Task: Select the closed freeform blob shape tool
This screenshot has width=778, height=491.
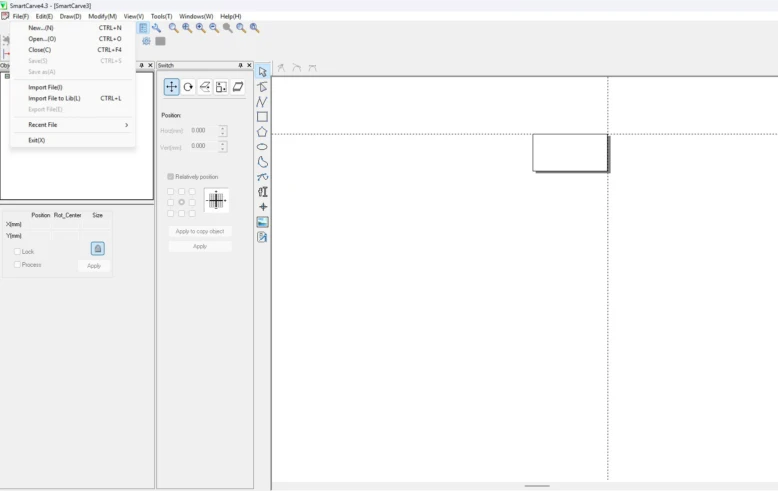Action: pos(262,162)
